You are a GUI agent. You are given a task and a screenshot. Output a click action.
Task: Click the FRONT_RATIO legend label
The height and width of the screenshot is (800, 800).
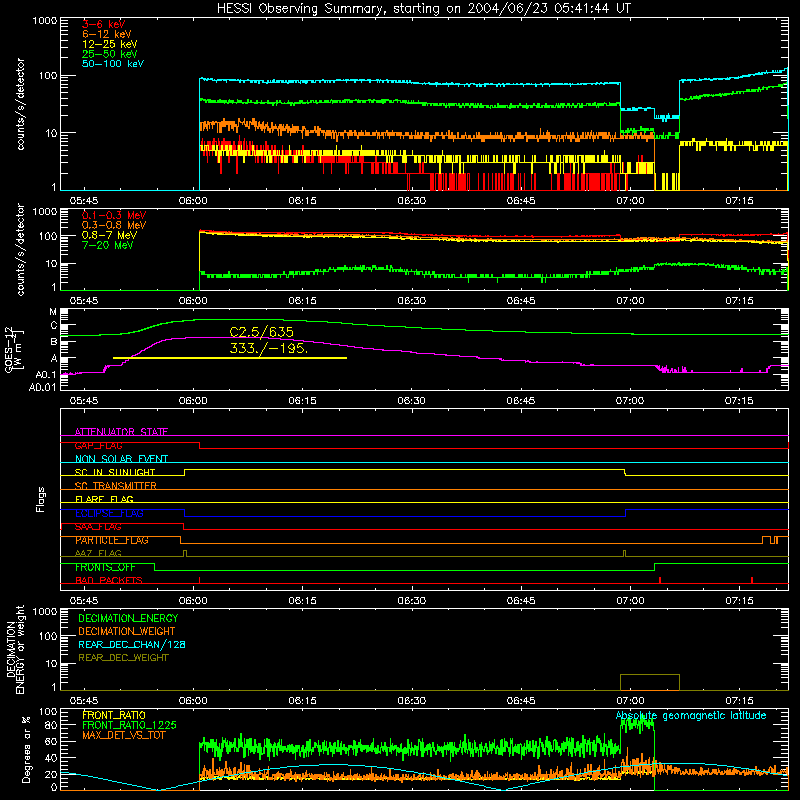(114, 715)
